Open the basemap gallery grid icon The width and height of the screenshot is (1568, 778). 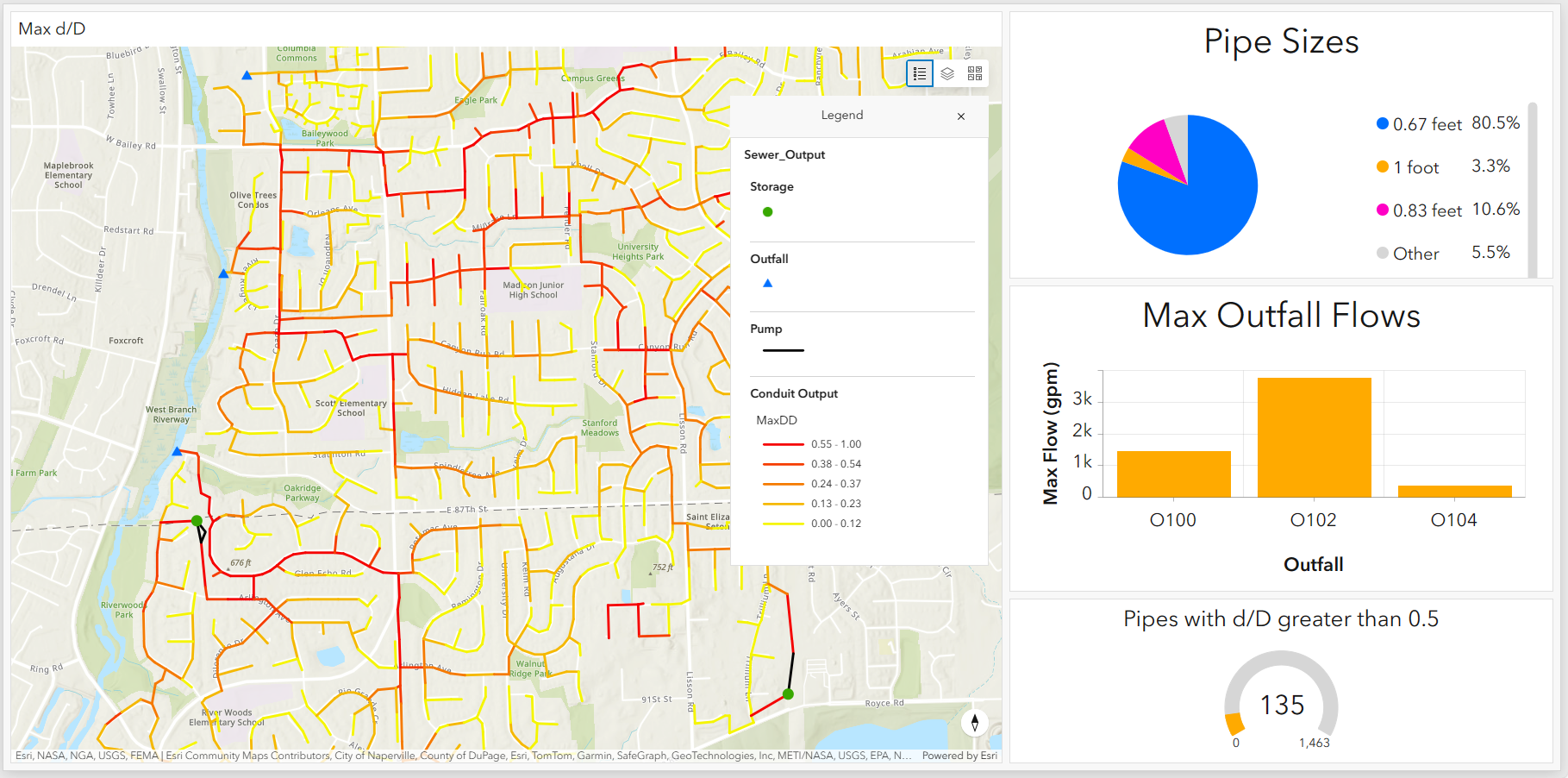pyautogui.click(x=975, y=74)
